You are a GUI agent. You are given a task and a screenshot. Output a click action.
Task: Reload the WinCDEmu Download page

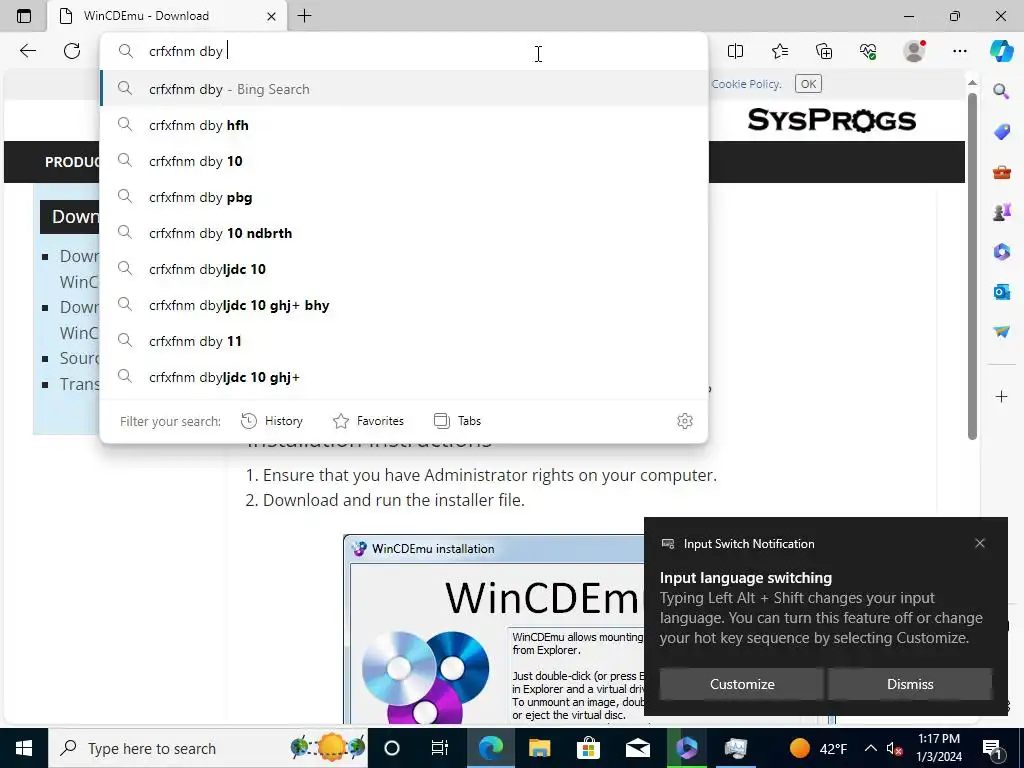(x=72, y=51)
